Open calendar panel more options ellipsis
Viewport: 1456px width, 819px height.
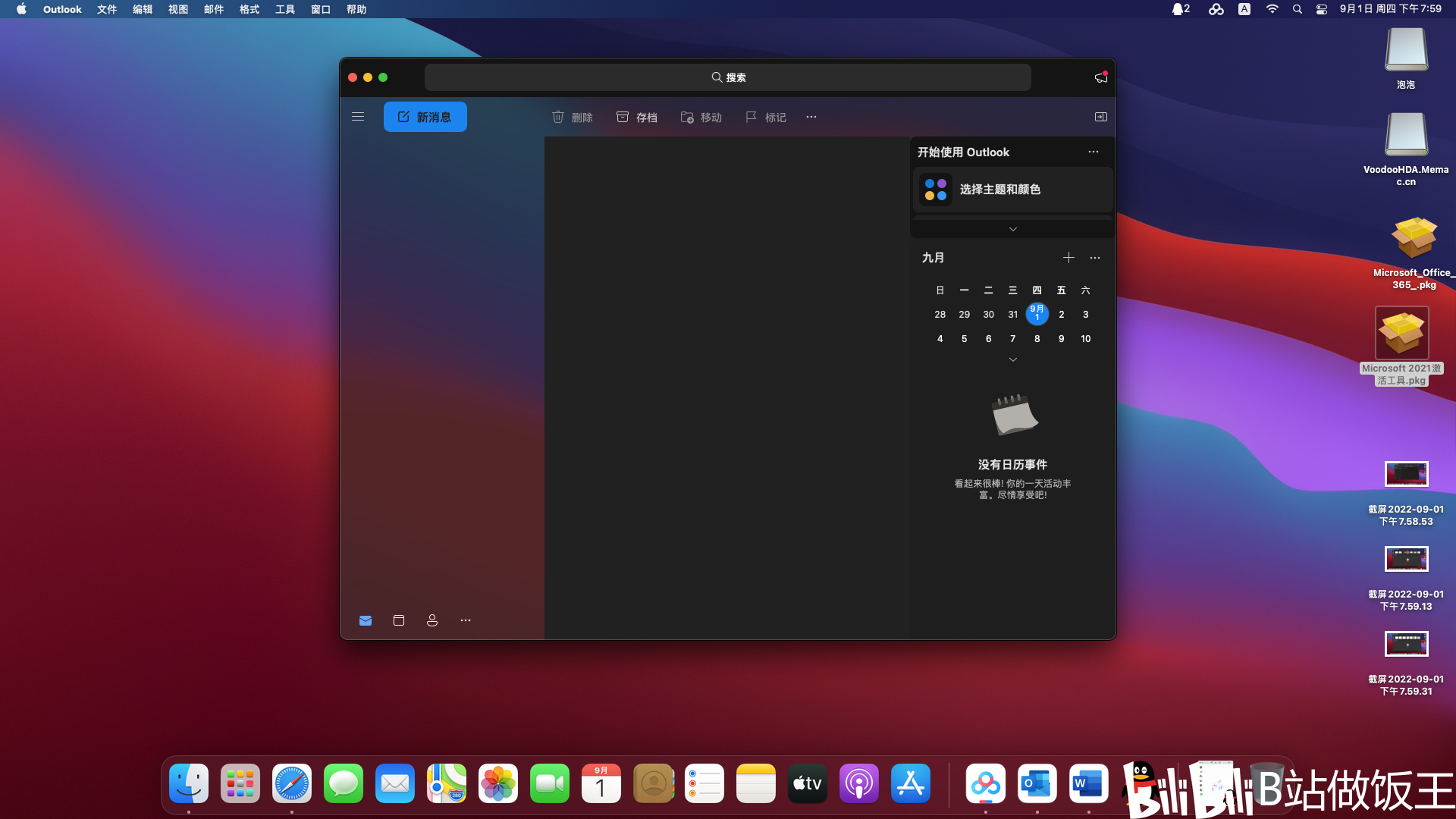(1095, 258)
